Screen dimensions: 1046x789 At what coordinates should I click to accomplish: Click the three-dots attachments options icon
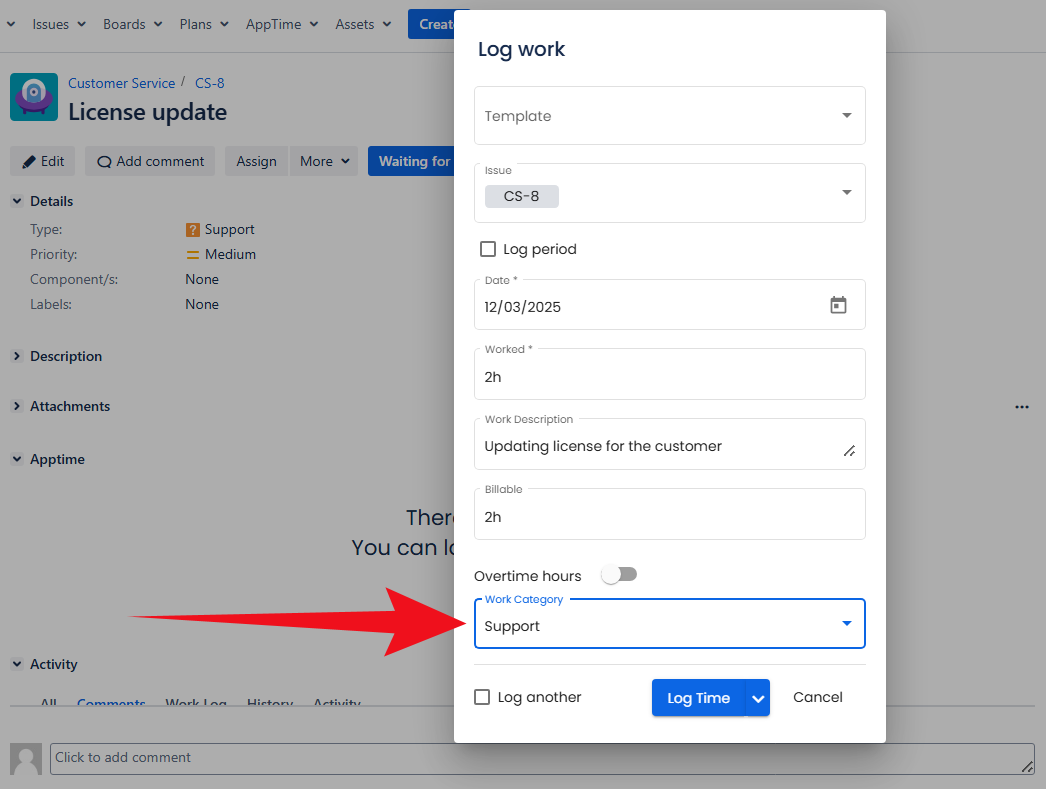[1021, 407]
